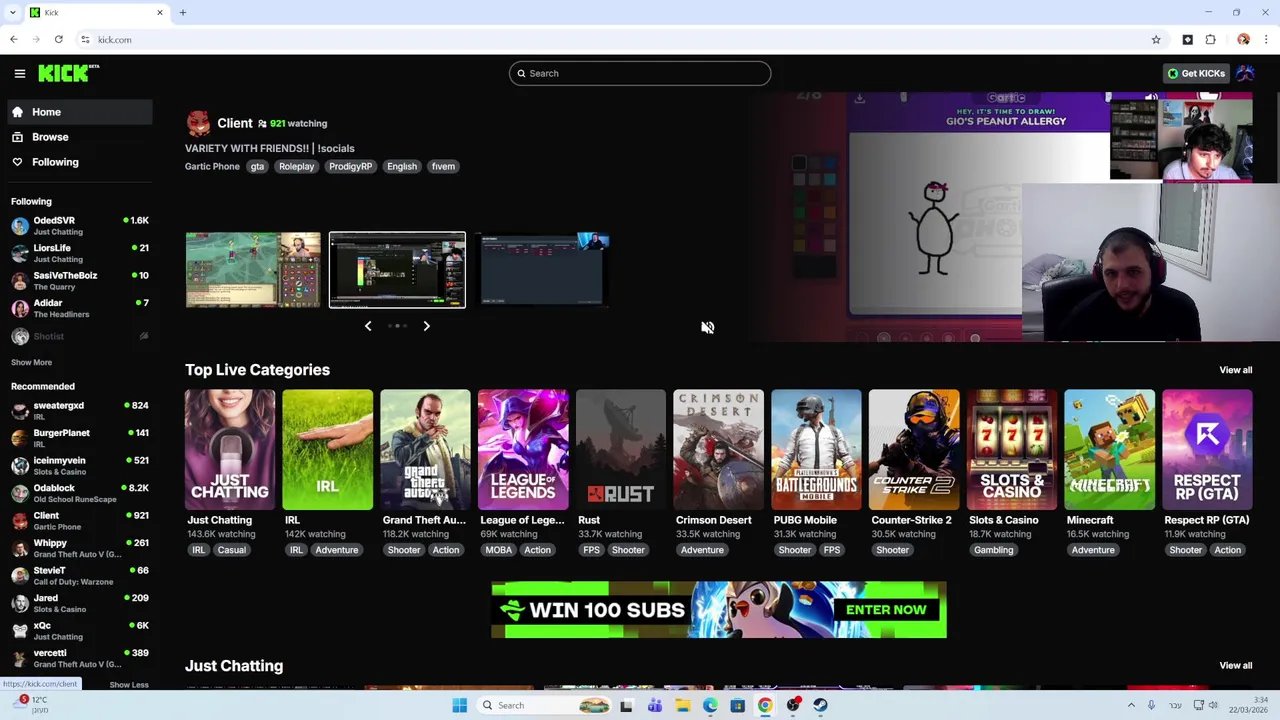Go to previous featured stream
The width and height of the screenshot is (1280, 720).
(368, 326)
